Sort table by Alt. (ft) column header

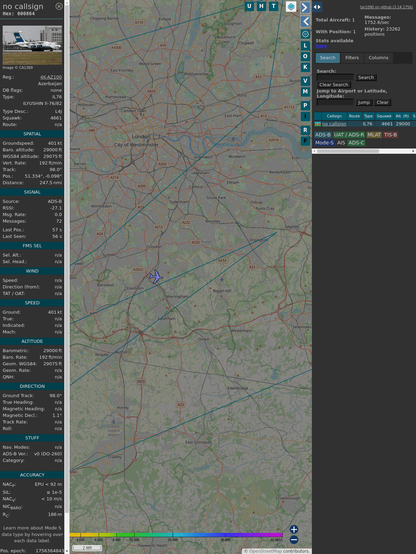[x=402, y=116]
